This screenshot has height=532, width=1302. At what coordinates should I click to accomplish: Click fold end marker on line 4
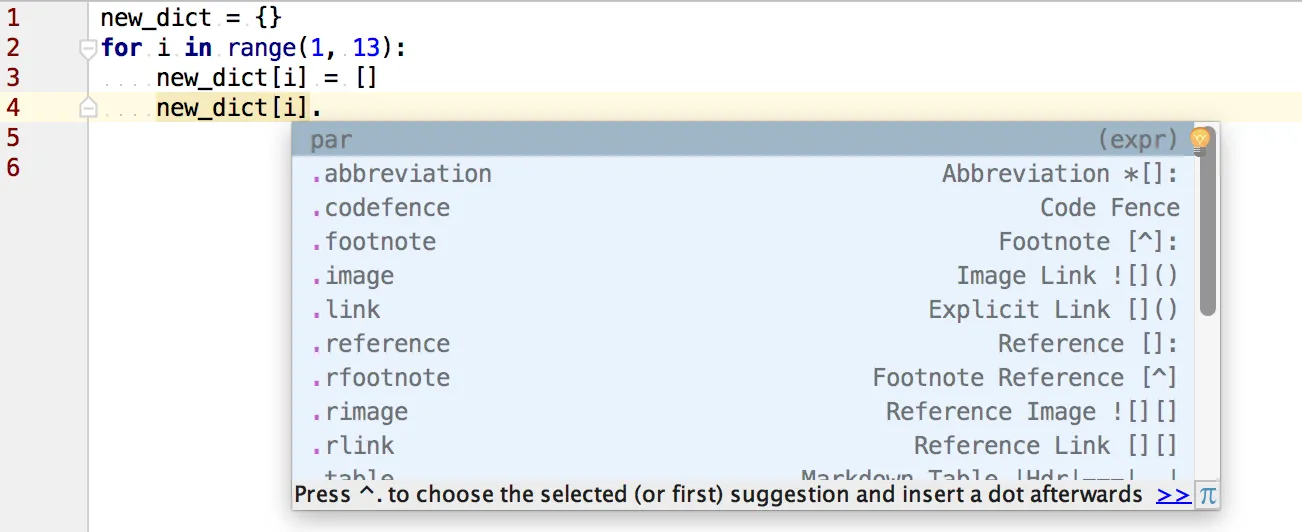click(88, 108)
